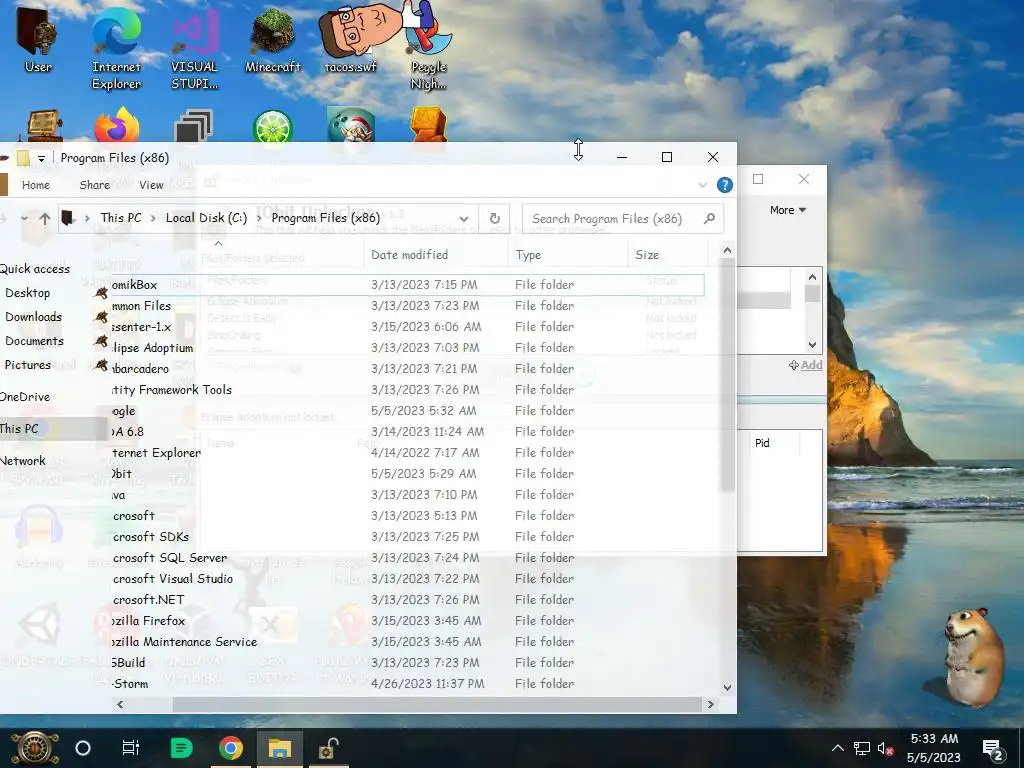Select Desktop in Quick access

pyautogui.click(x=27, y=293)
